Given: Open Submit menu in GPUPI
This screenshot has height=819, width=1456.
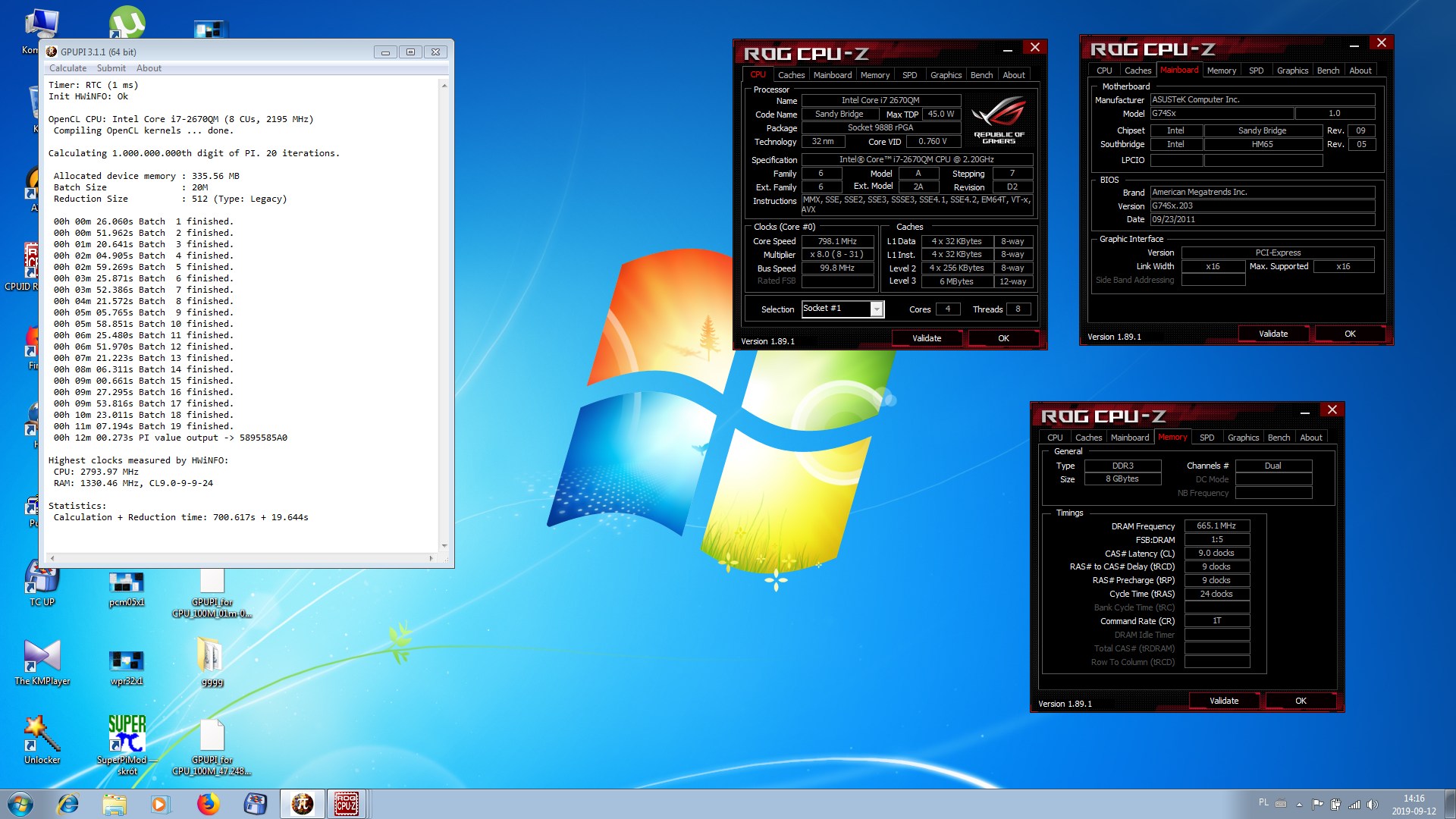Looking at the screenshot, I should pyautogui.click(x=111, y=68).
